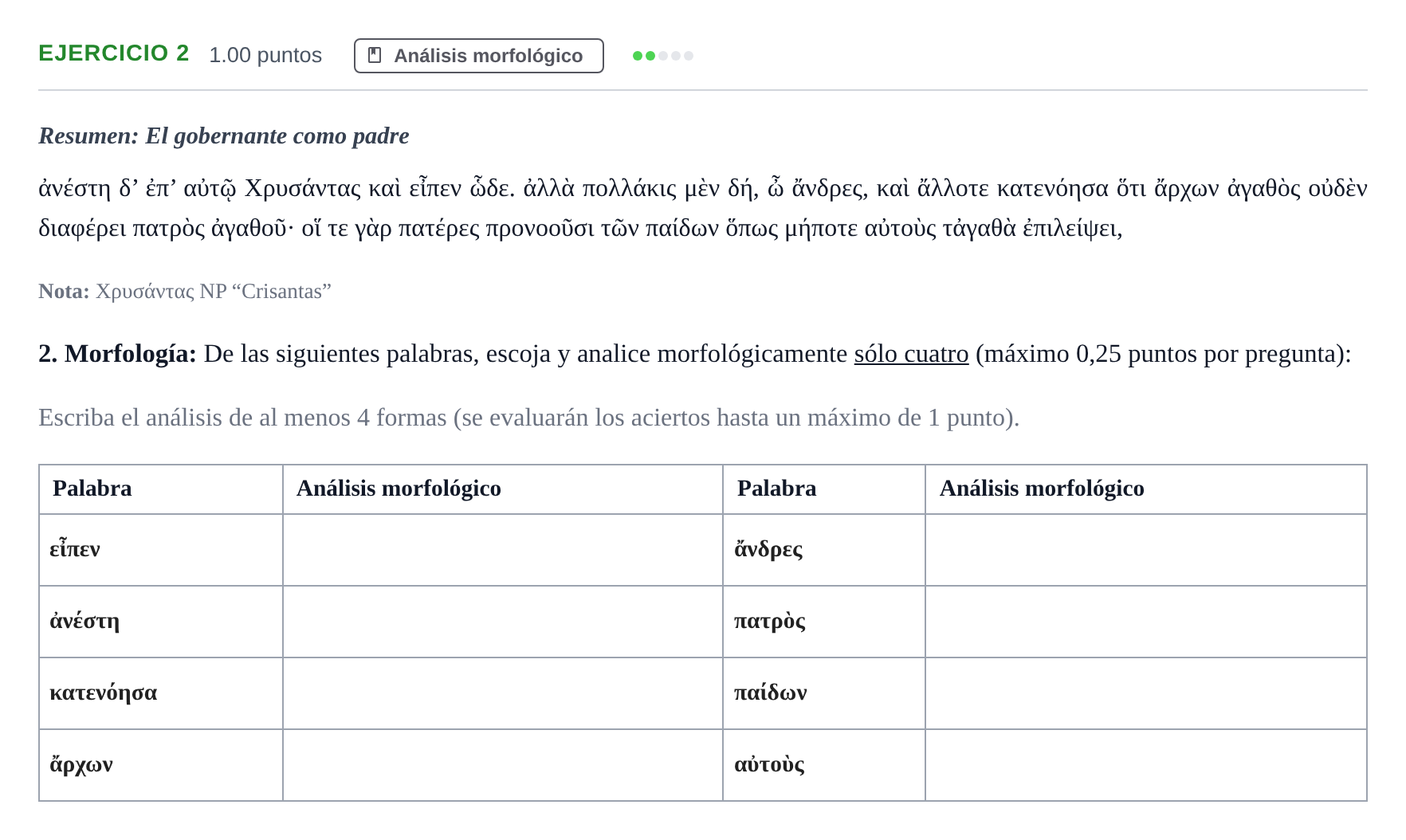Click the 2. Morfología bold label
1406x840 pixels.
click(117, 354)
